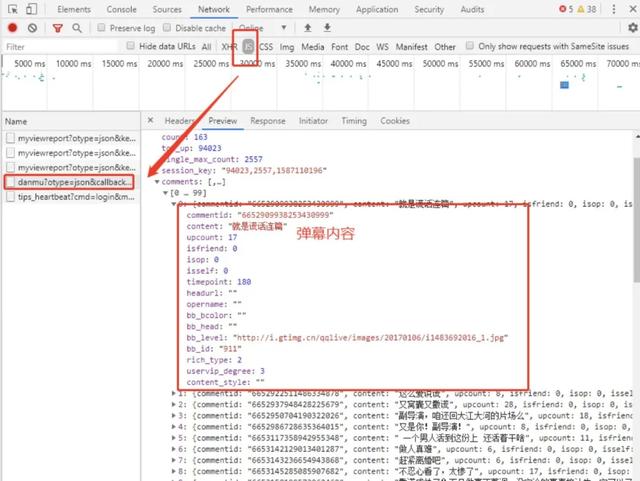Open the Initiator tab of the request

click(313, 121)
